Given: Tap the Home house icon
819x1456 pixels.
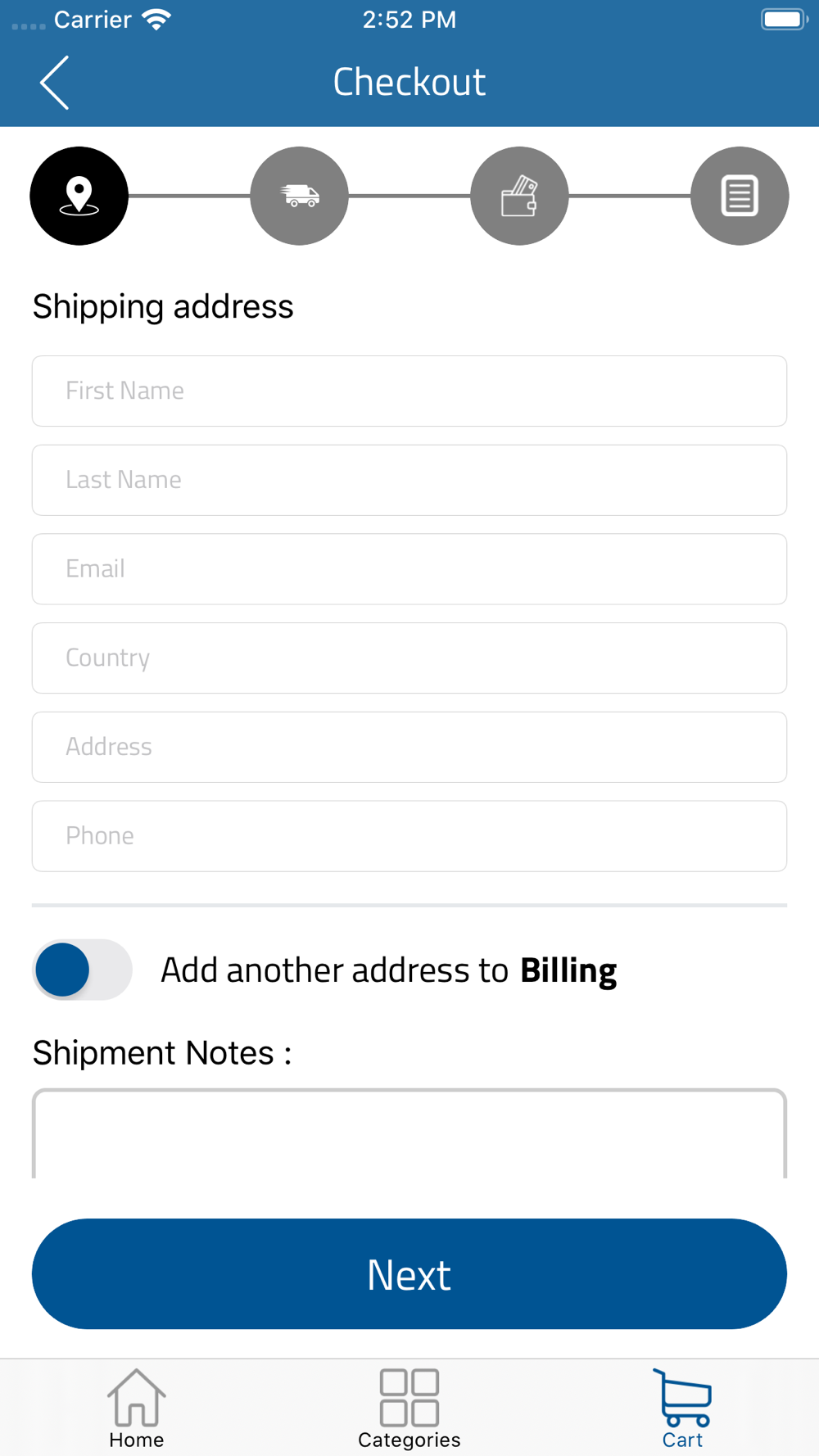Looking at the screenshot, I should click(x=137, y=1397).
